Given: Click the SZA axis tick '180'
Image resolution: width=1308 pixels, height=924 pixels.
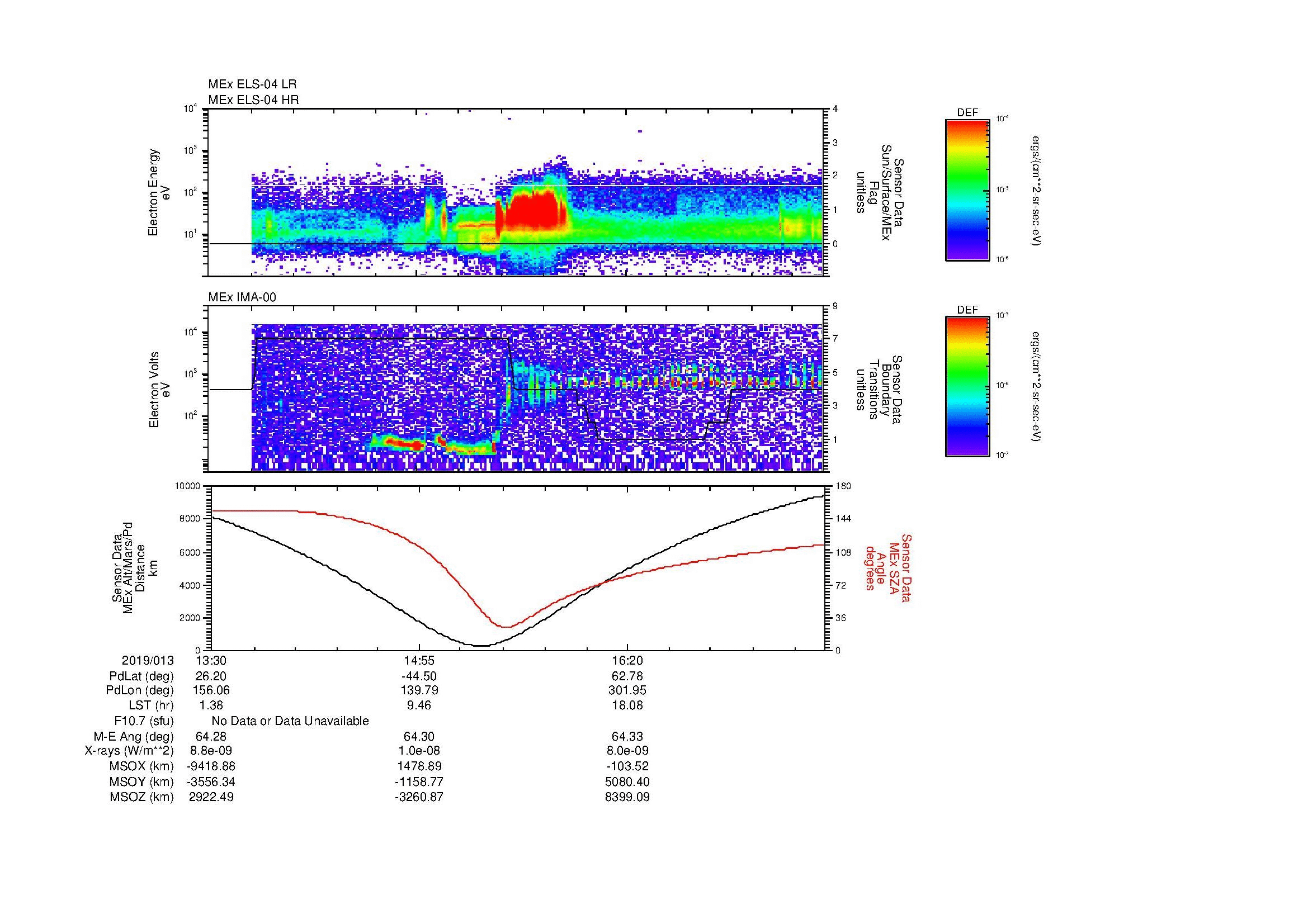Looking at the screenshot, I should (x=843, y=486).
